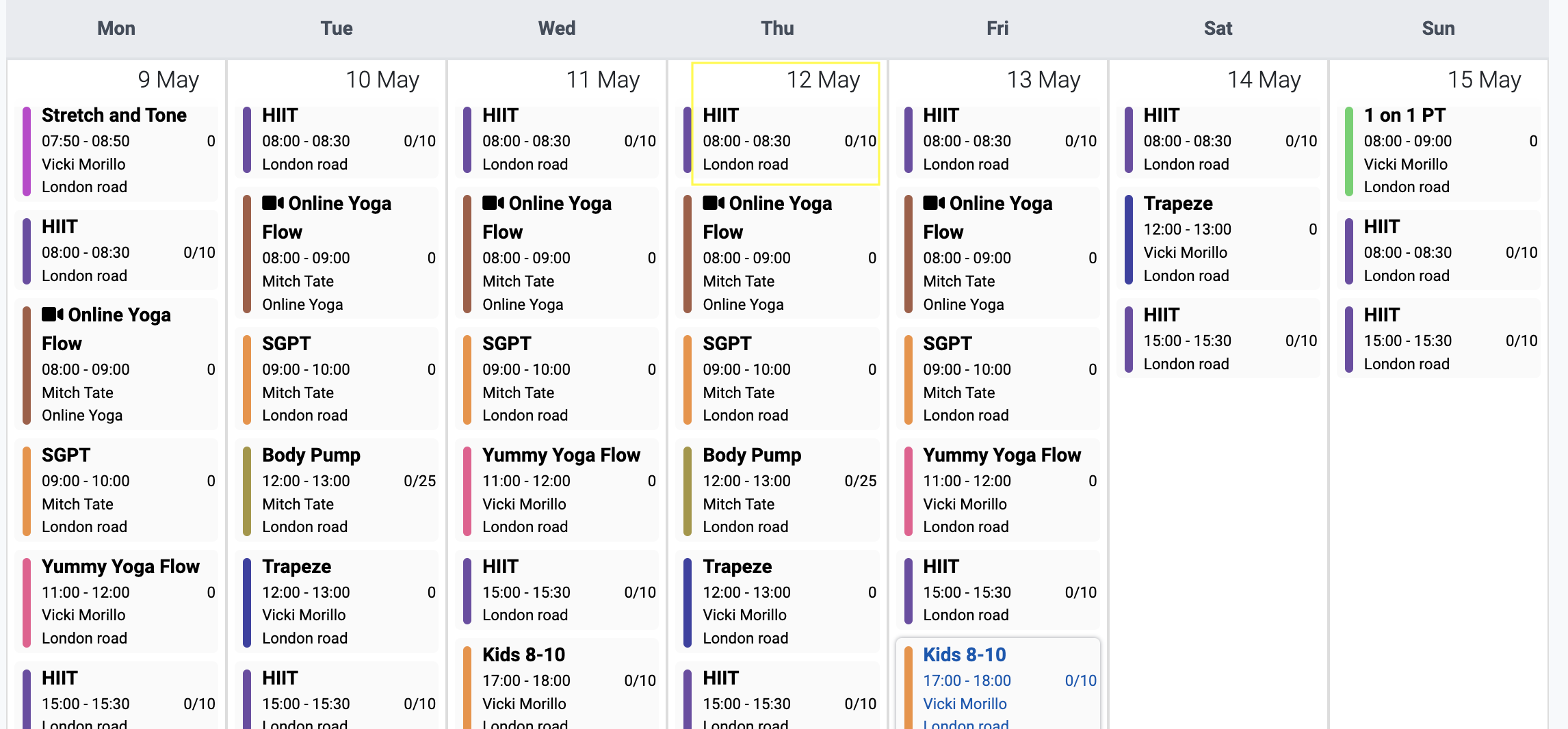
Task: Click video camera icon on Friday's Online Yoga Flow
Action: [x=934, y=203]
